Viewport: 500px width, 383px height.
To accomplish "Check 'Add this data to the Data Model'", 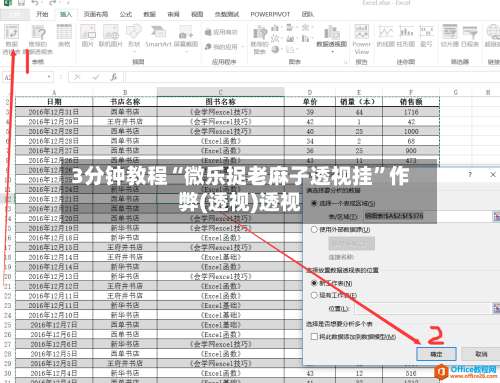I will pyautogui.click(x=314, y=336).
